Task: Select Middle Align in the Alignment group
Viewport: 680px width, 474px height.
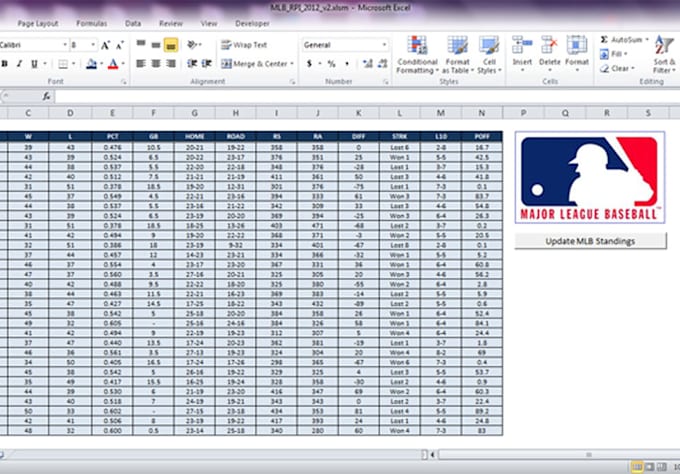Action: [156, 44]
